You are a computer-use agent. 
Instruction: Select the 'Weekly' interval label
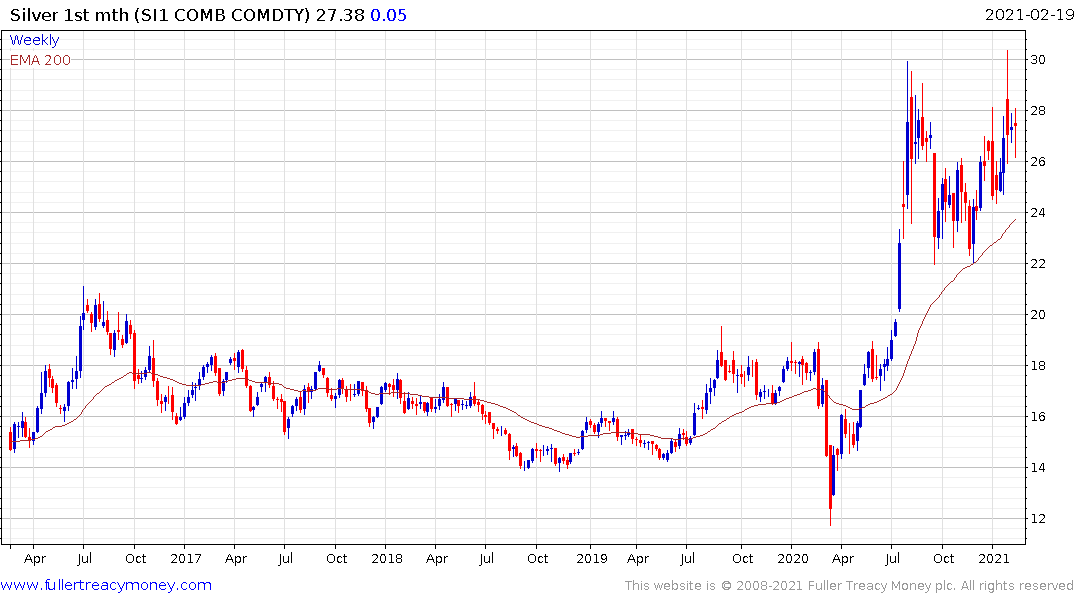(34, 40)
